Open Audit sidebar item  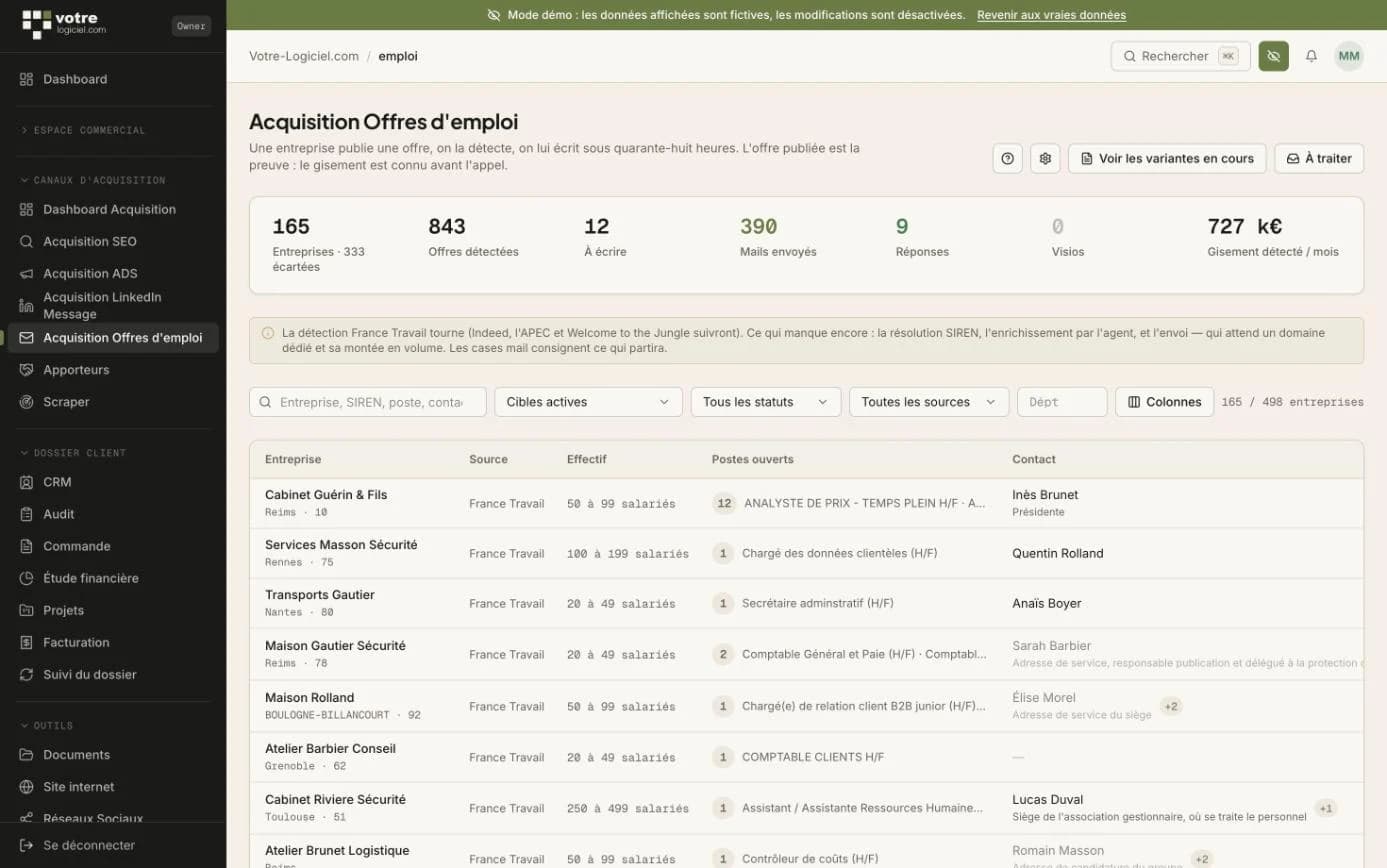(x=113, y=514)
